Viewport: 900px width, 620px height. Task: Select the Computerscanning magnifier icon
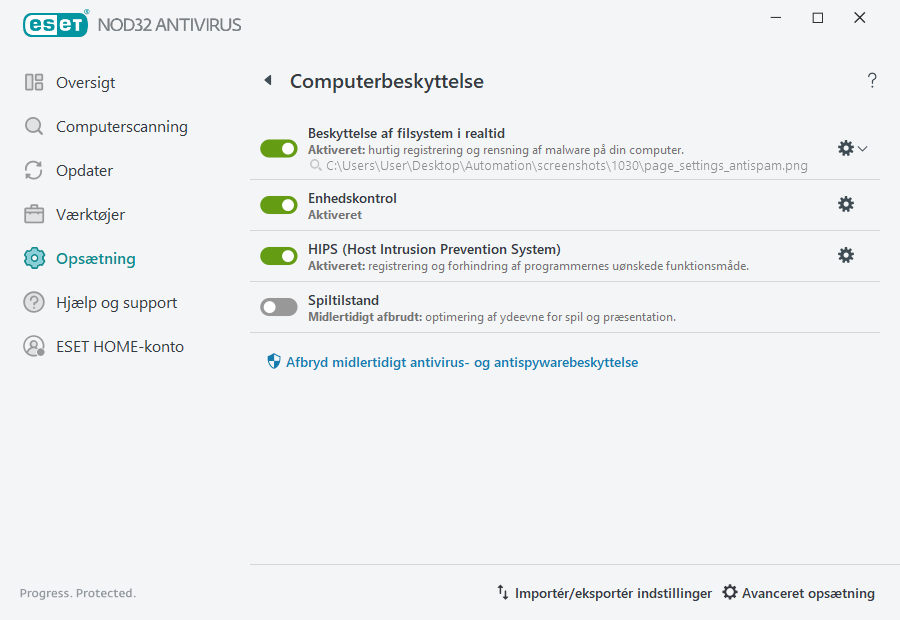[34, 126]
